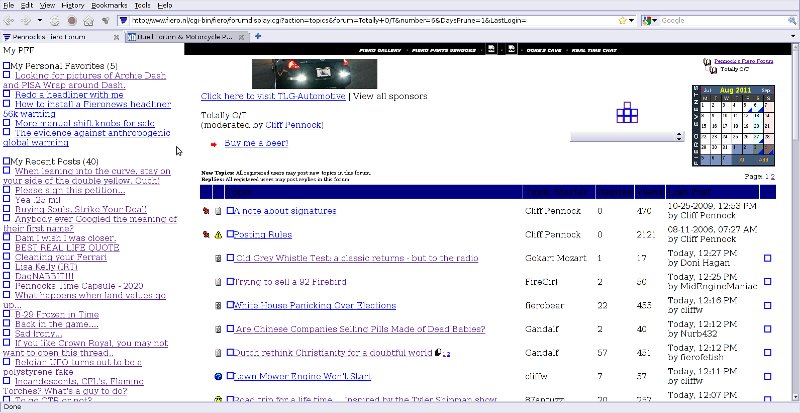Image resolution: width=800 pixels, height=413 pixels.
Task: Click the Sep next-month link in events calendar
Action: tap(766, 90)
